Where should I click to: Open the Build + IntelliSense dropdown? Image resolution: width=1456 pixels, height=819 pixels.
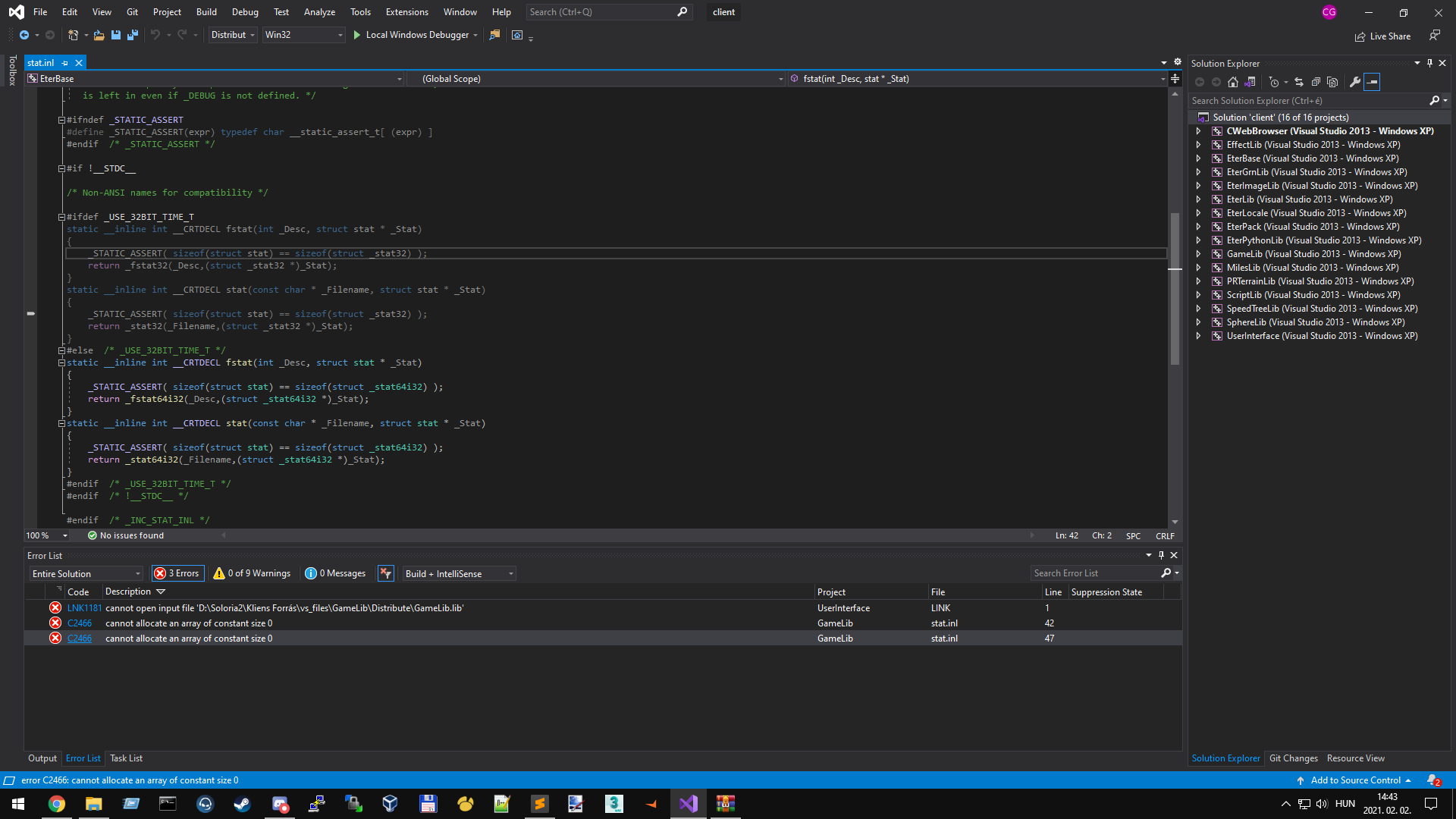tap(459, 573)
